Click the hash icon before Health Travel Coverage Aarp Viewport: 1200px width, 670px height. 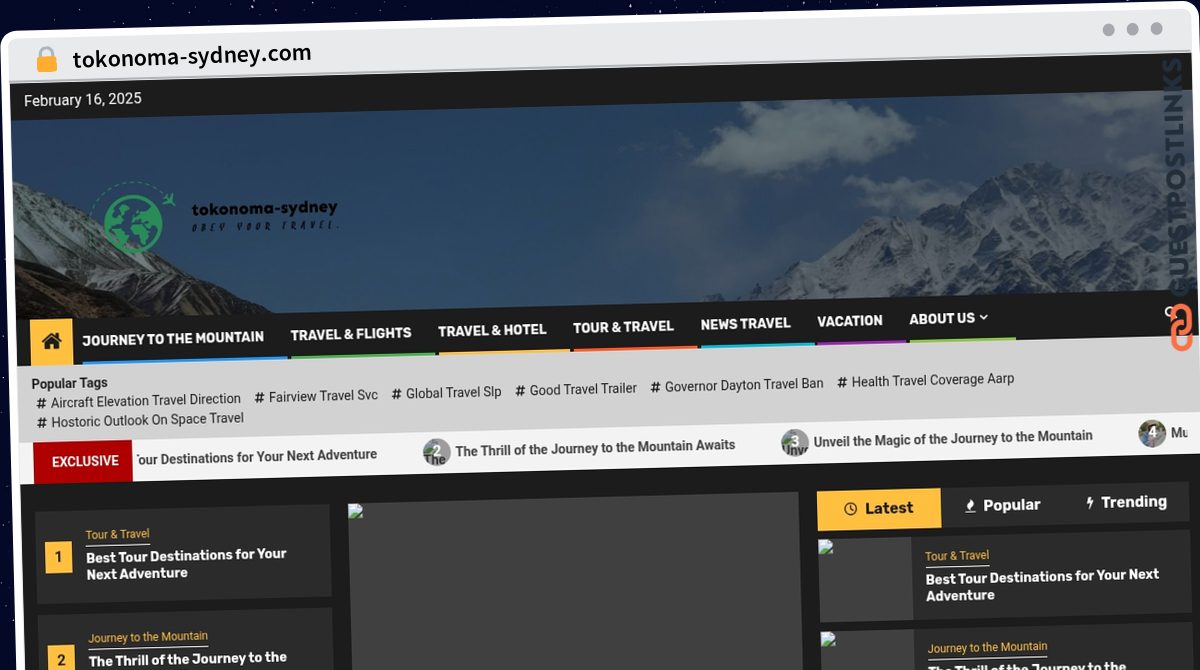[x=843, y=382]
